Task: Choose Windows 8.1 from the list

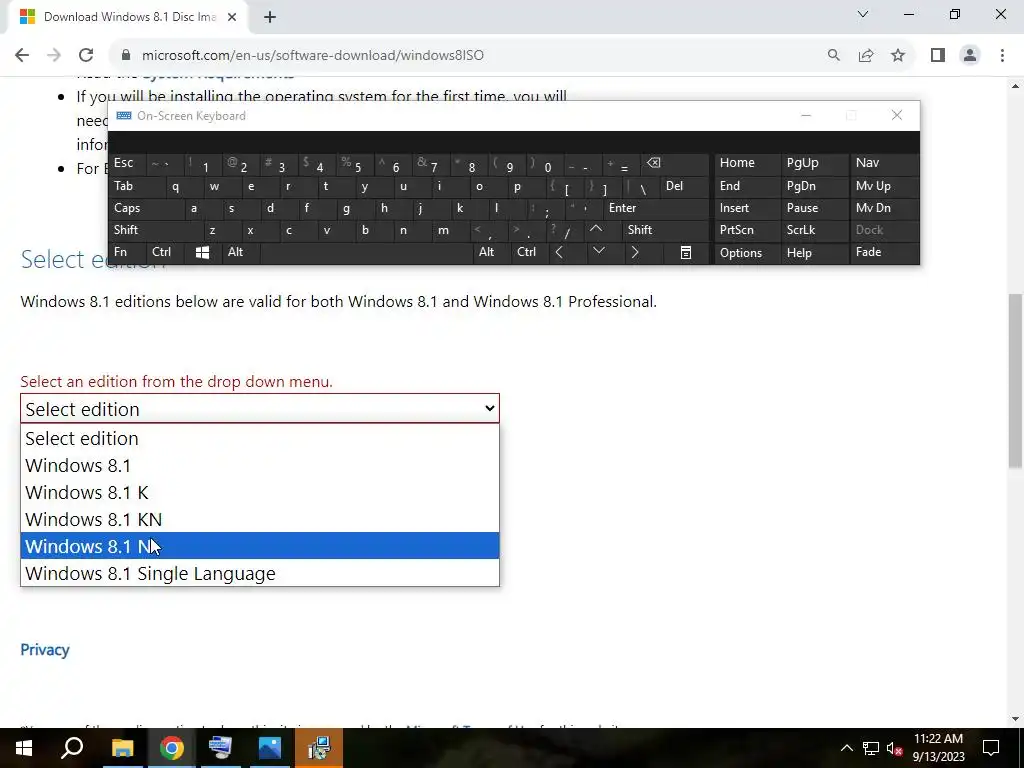Action: pyautogui.click(x=260, y=466)
